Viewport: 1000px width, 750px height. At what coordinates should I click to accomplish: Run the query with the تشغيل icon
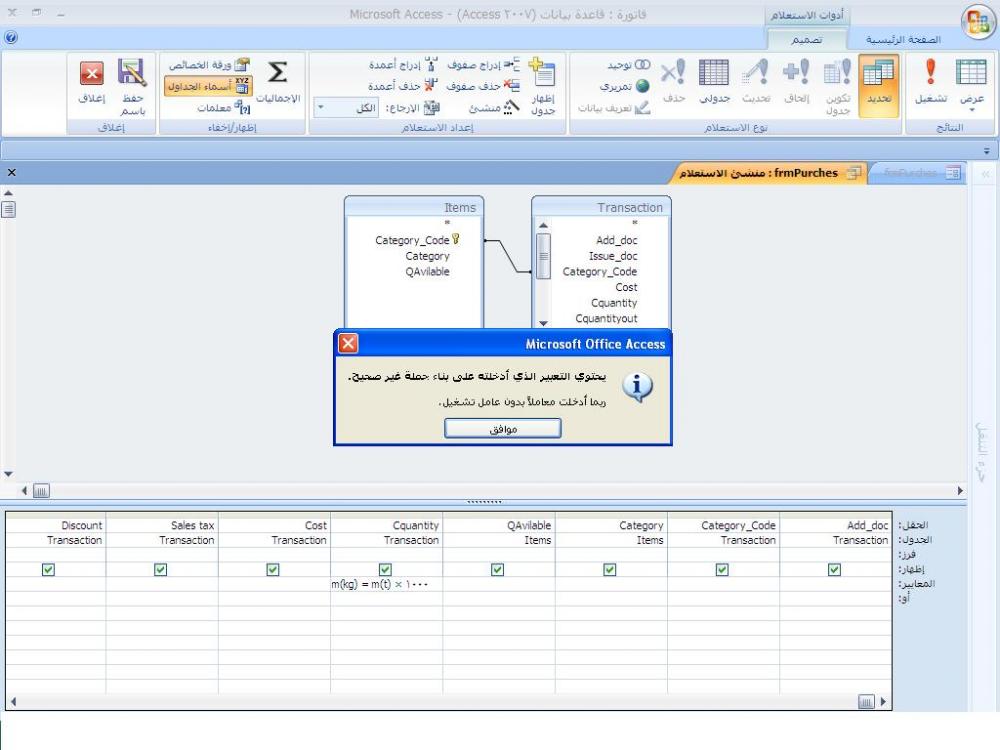930,80
